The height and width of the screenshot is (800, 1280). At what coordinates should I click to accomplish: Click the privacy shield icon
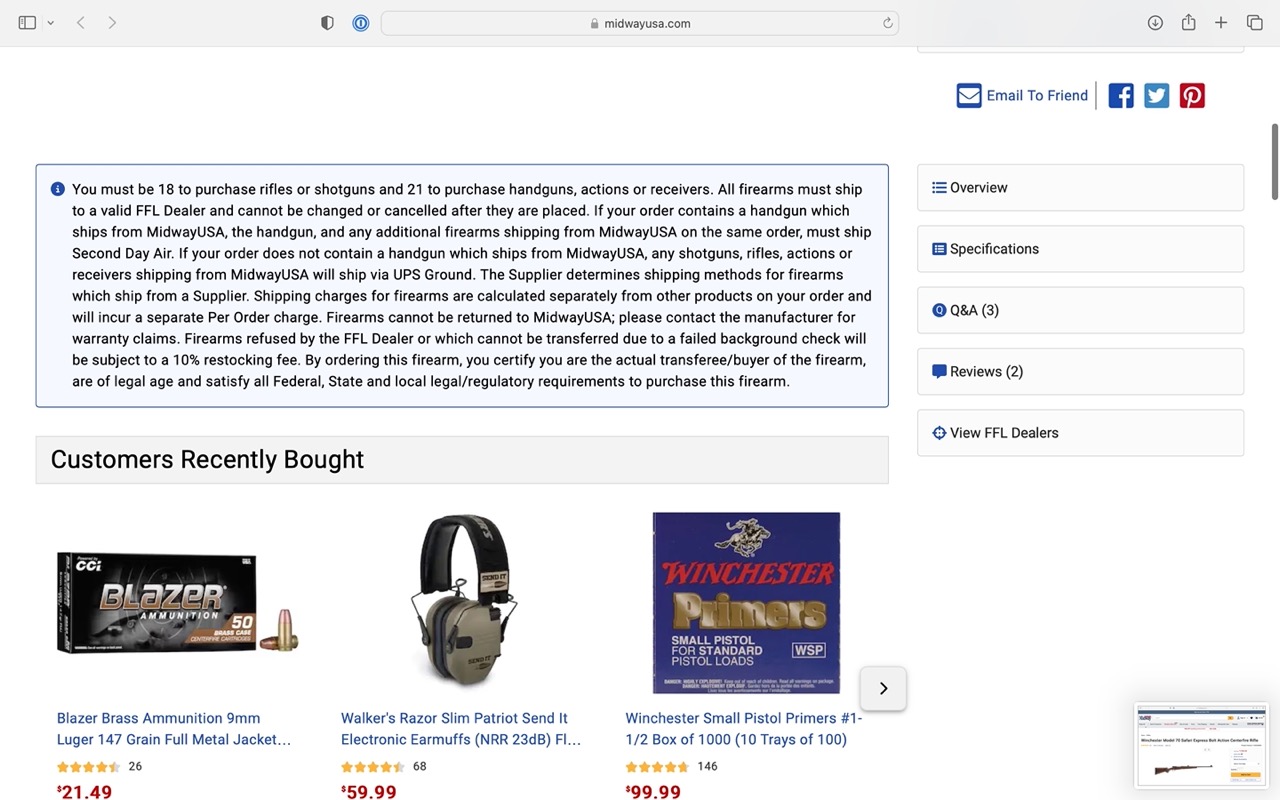pyautogui.click(x=327, y=23)
